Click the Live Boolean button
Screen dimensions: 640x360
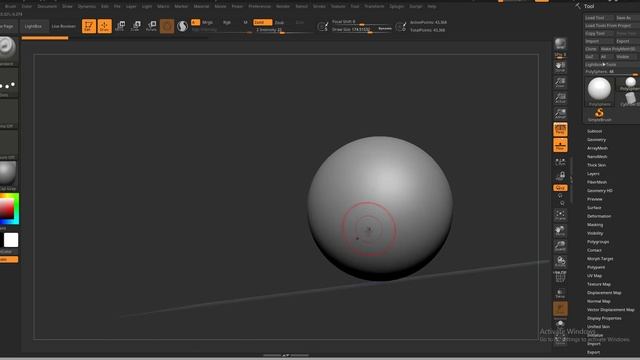(64, 26)
